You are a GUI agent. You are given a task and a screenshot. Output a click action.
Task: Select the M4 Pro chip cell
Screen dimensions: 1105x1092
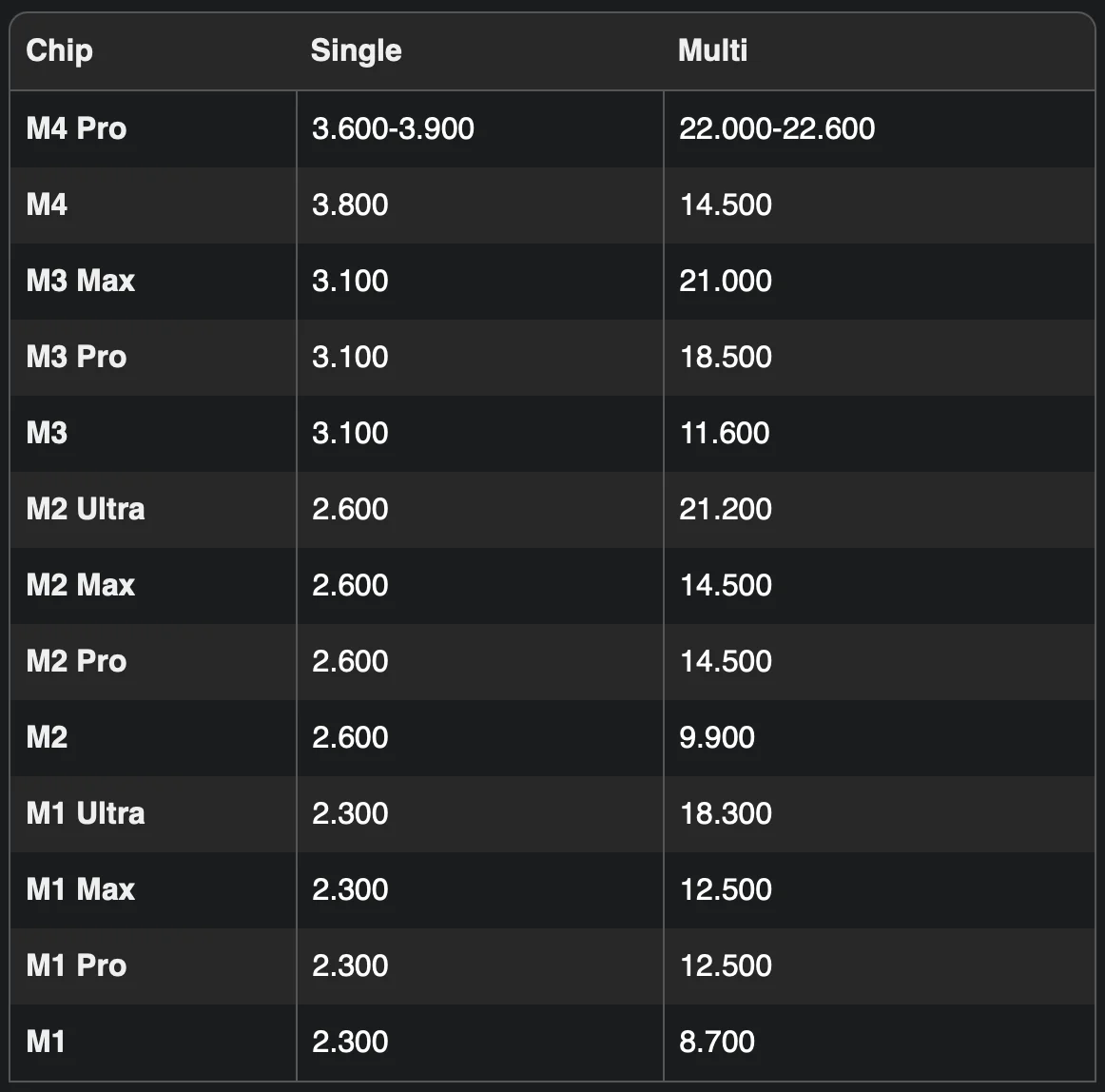(76, 128)
